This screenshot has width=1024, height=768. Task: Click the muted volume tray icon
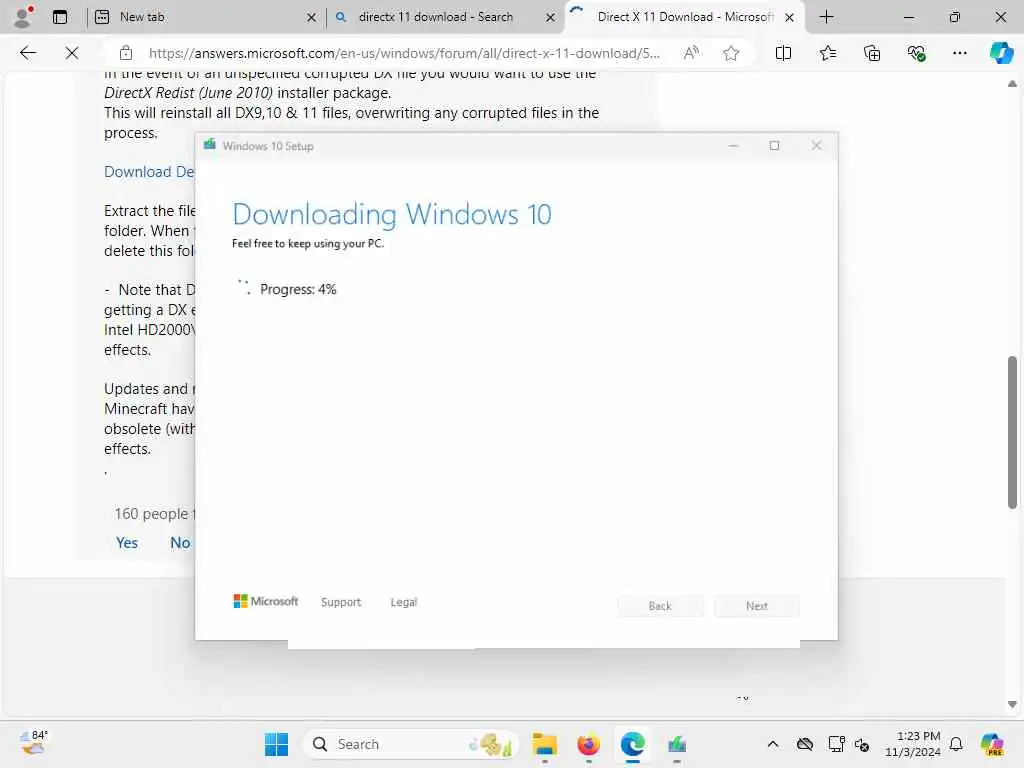(x=862, y=744)
